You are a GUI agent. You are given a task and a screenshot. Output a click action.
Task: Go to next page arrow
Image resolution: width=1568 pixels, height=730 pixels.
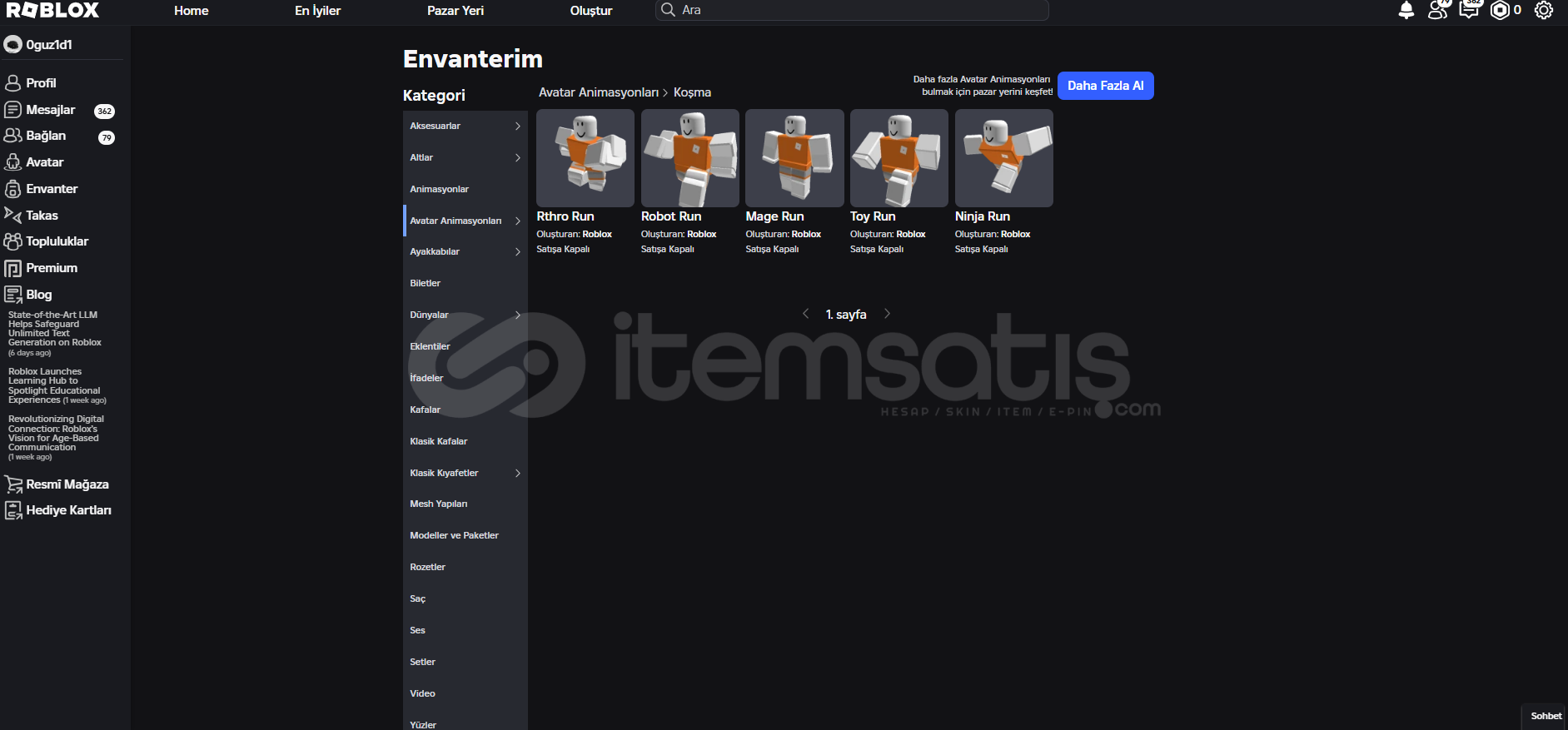(x=887, y=314)
